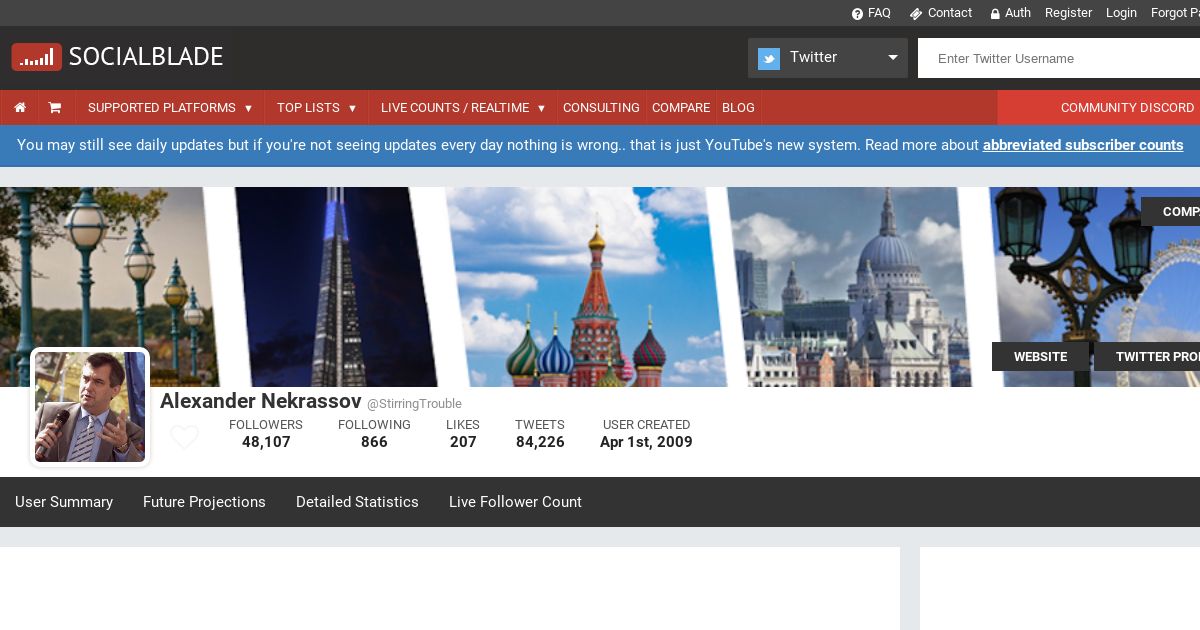Click the Register link
Image resolution: width=1200 pixels, height=630 pixels.
(1068, 13)
